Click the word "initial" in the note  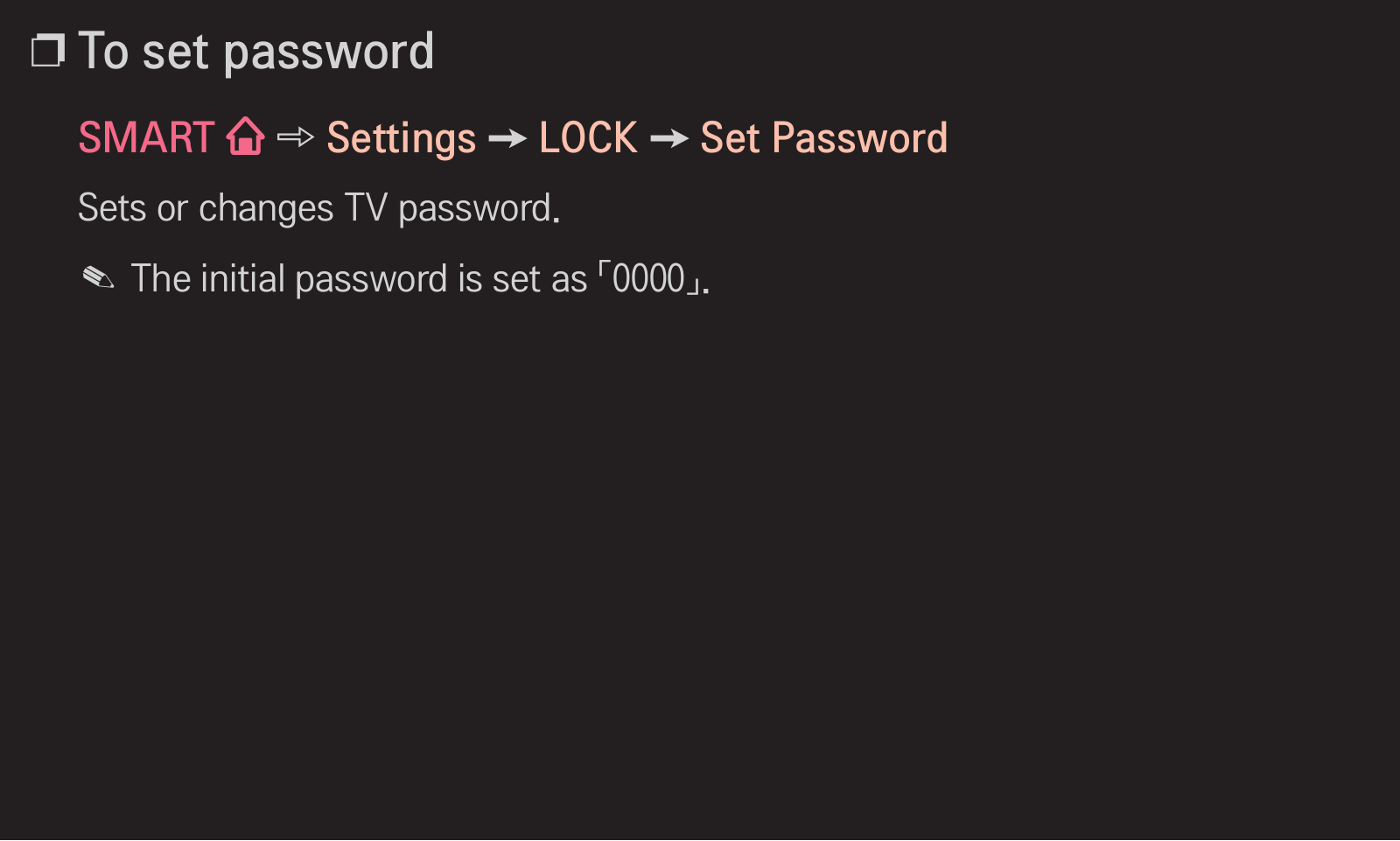pyautogui.click(x=243, y=278)
